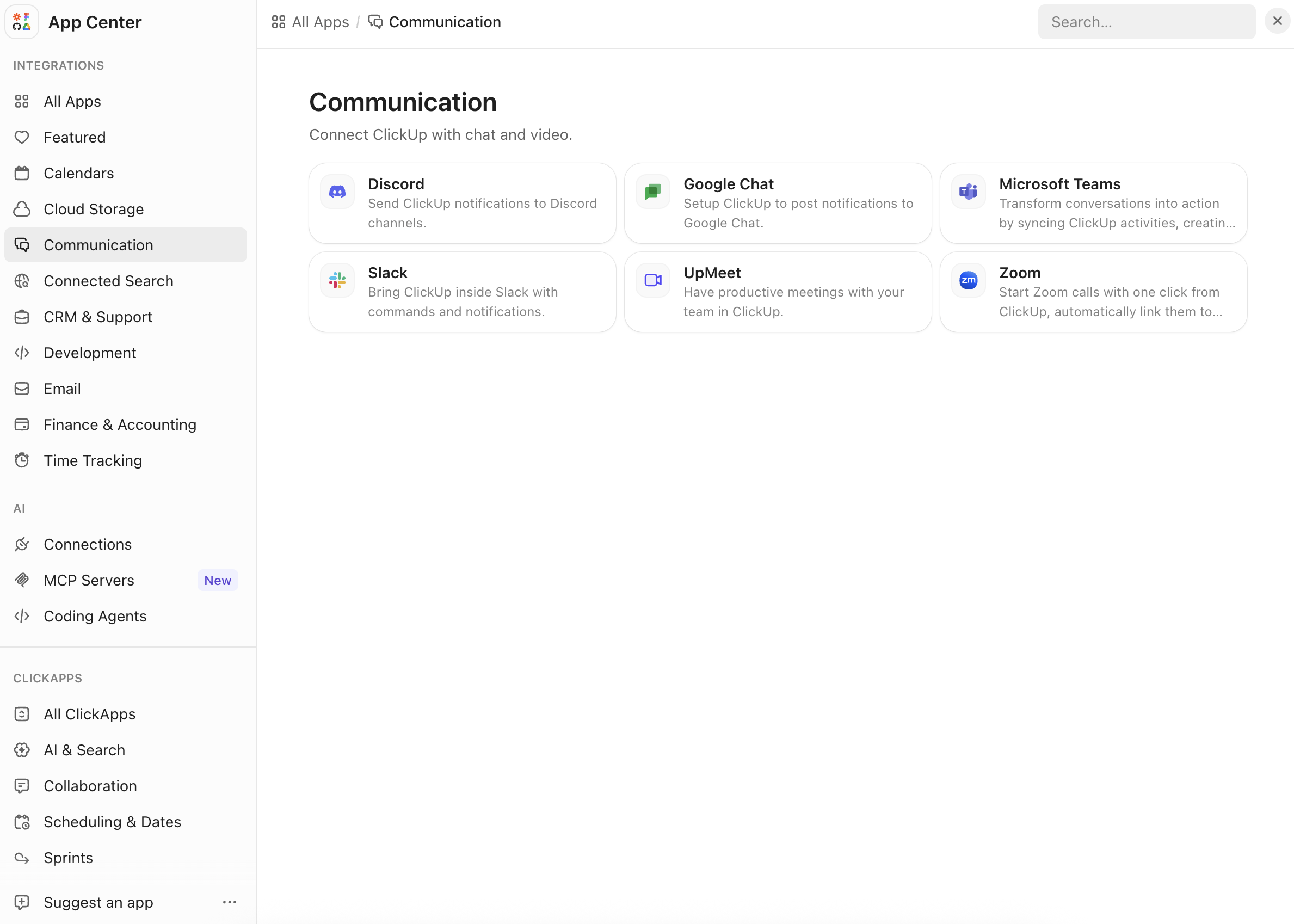Click the Google Chat logo icon
Viewport: 1294px width, 924px height.
[x=653, y=192]
